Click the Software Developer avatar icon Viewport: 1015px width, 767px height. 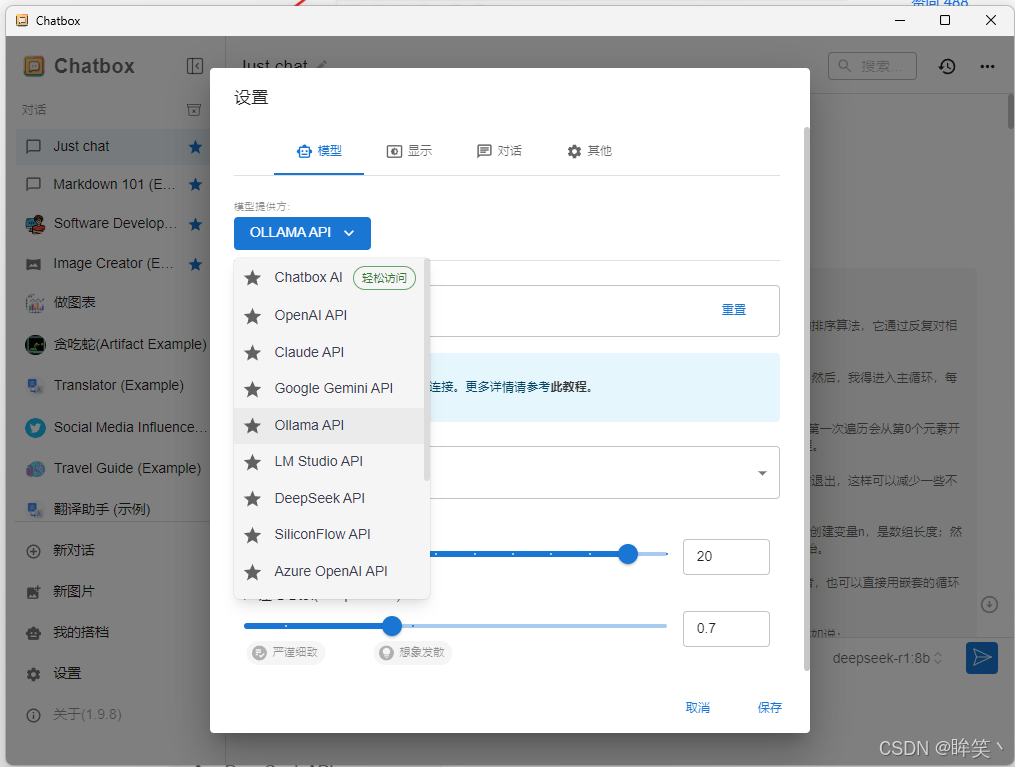35,225
